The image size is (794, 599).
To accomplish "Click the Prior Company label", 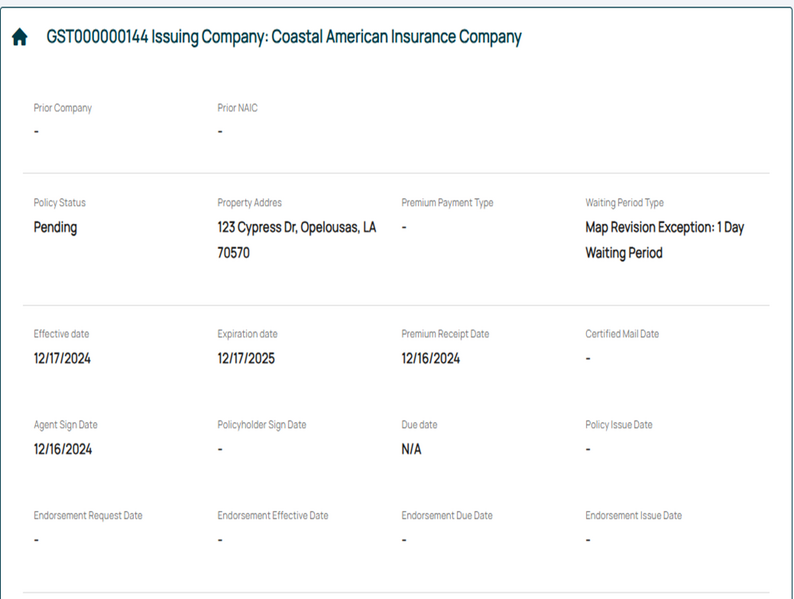I will pos(62,108).
